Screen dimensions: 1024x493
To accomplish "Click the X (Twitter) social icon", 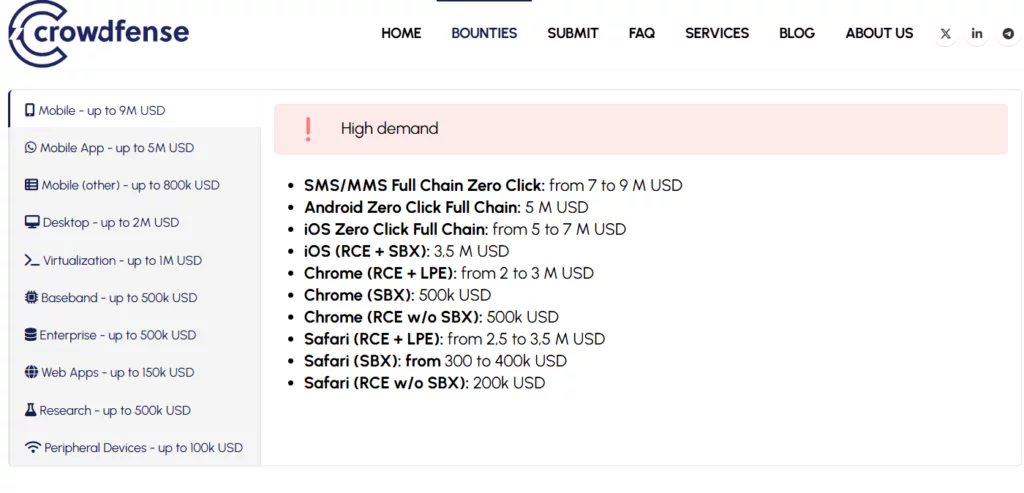I will click(x=946, y=34).
